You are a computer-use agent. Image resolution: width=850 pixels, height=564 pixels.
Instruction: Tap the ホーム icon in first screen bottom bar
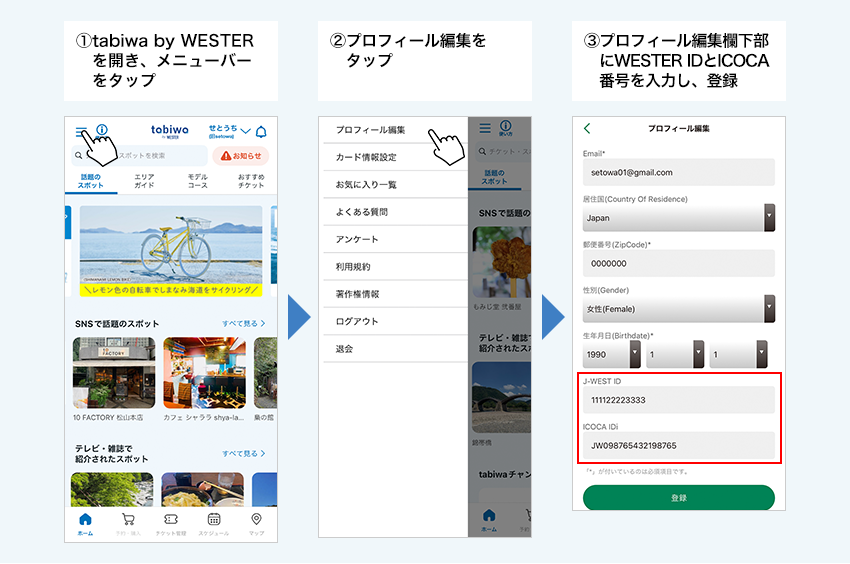tap(85, 524)
